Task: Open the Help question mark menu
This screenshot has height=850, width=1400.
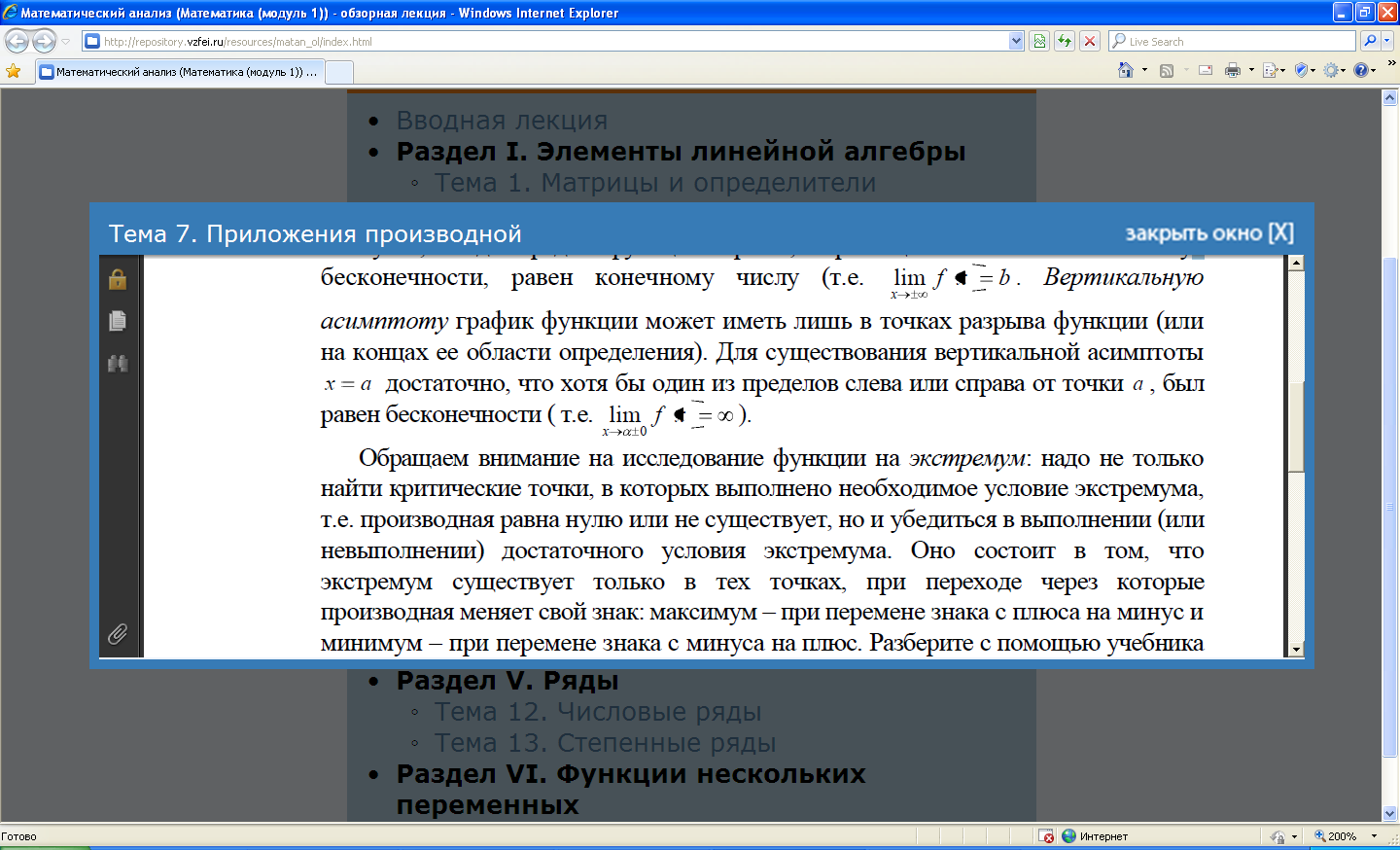Action: [x=1365, y=70]
